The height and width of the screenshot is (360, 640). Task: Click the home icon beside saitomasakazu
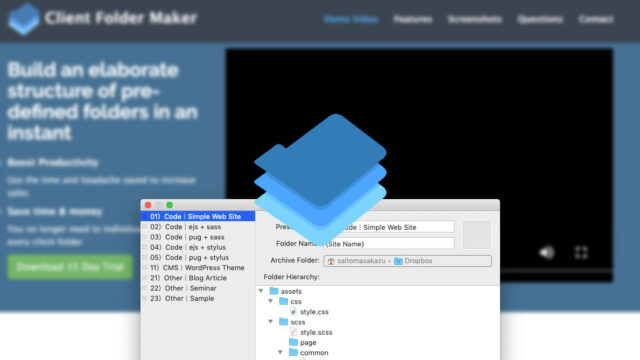pos(331,261)
